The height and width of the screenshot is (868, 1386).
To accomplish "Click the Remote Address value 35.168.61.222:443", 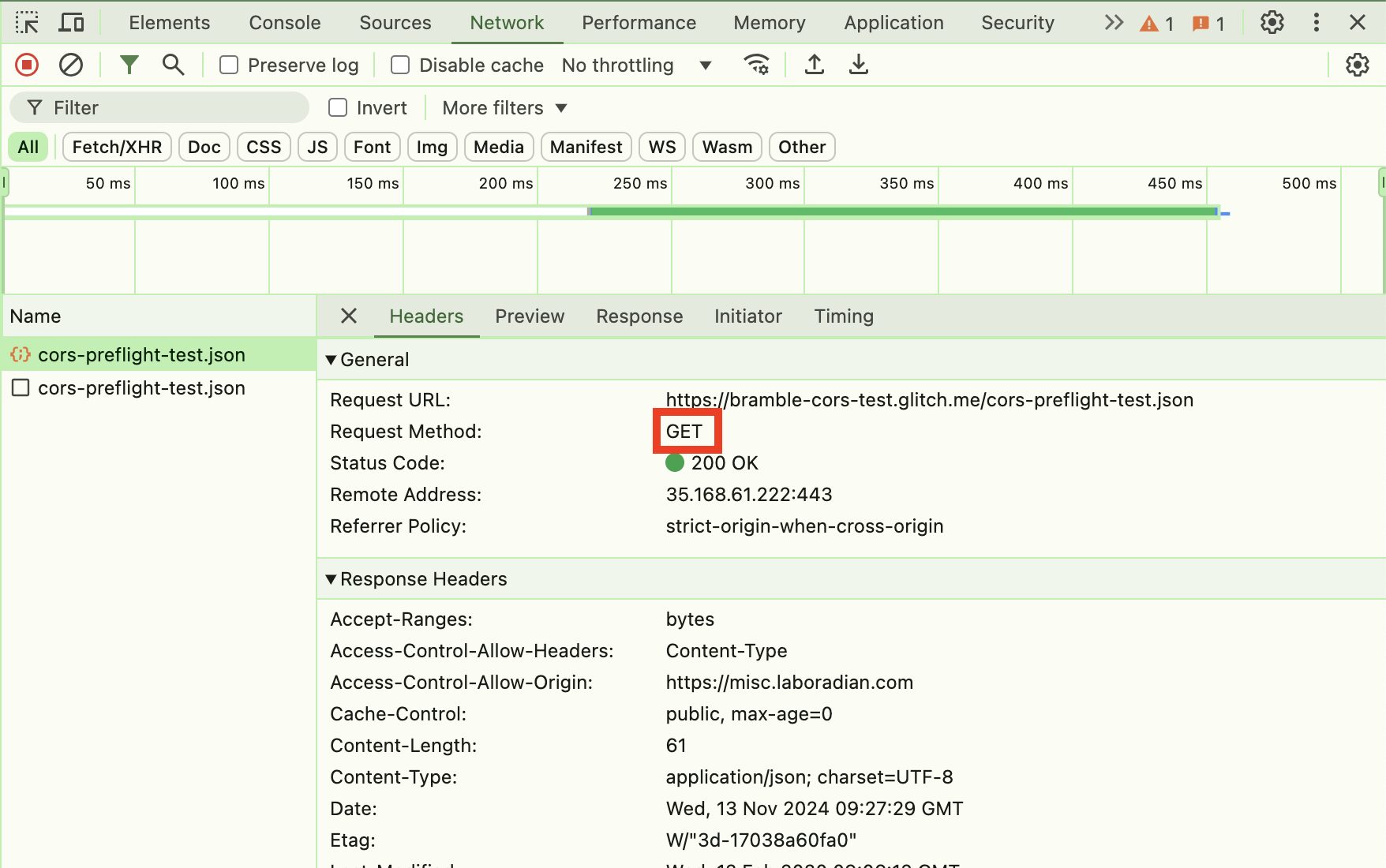I will pyautogui.click(x=749, y=494).
